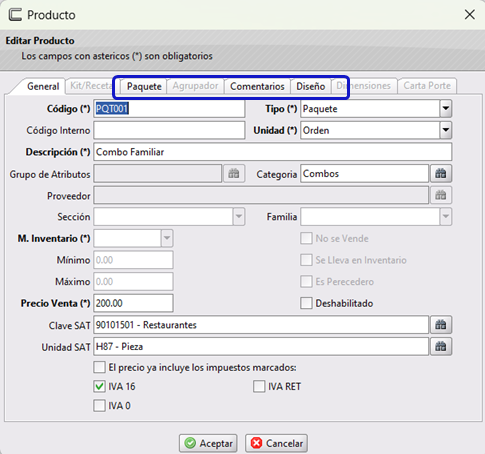Open the Dimensiones tab
This screenshot has height=454, width=485.
tap(363, 86)
